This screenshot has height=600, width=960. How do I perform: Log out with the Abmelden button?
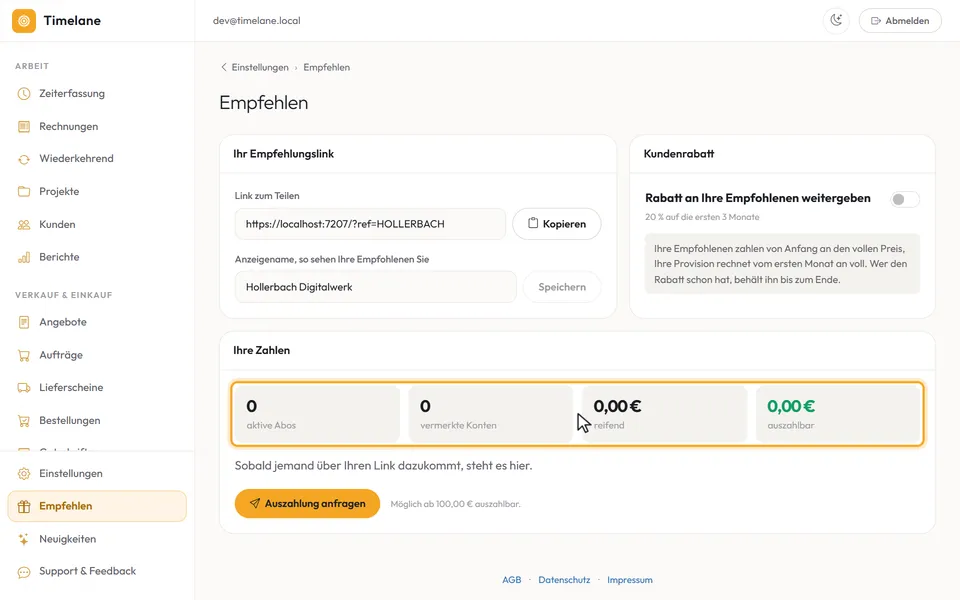(x=900, y=21)
